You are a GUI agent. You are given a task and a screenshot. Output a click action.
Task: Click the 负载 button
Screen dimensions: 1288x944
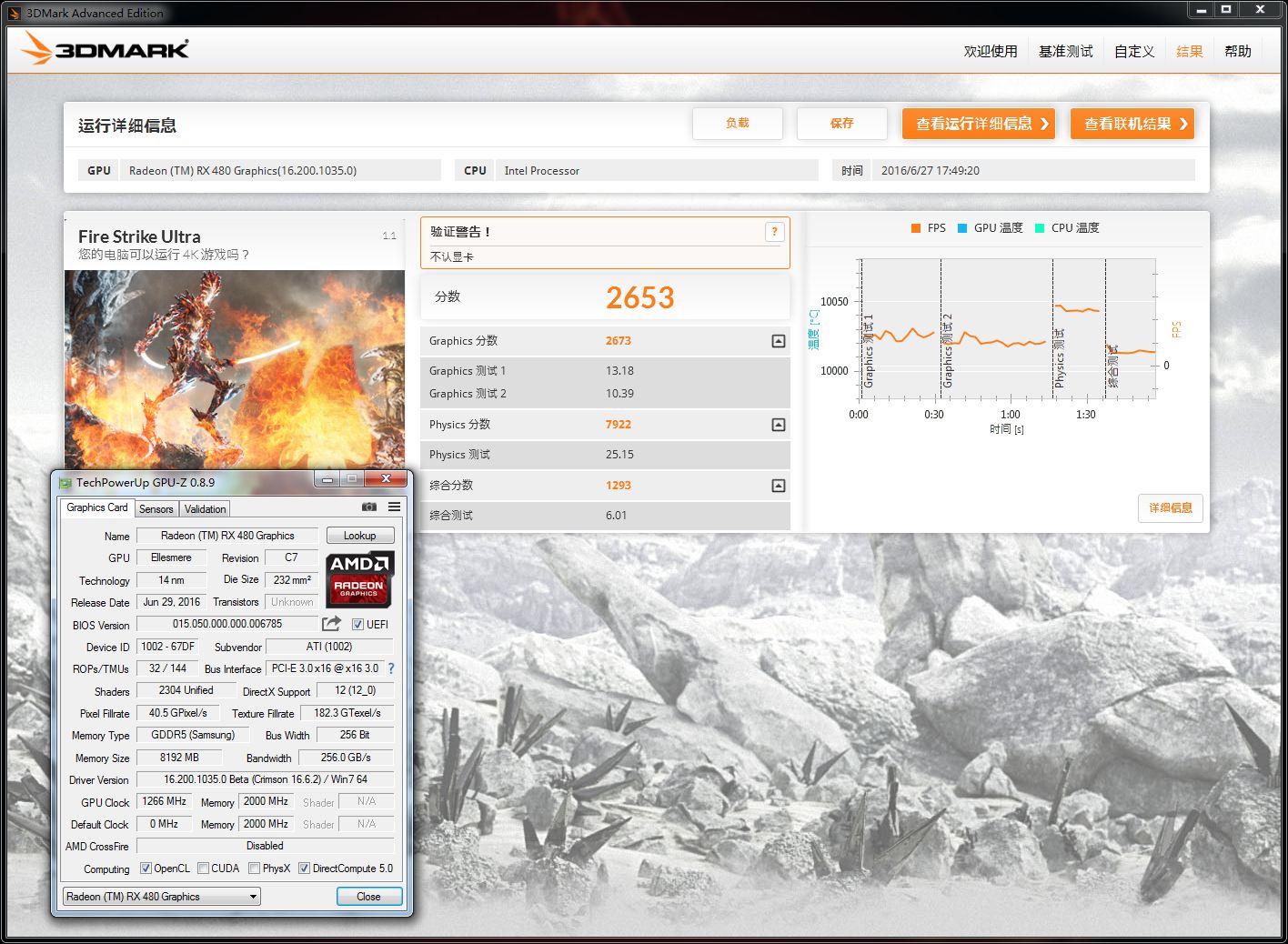point(738,124)
